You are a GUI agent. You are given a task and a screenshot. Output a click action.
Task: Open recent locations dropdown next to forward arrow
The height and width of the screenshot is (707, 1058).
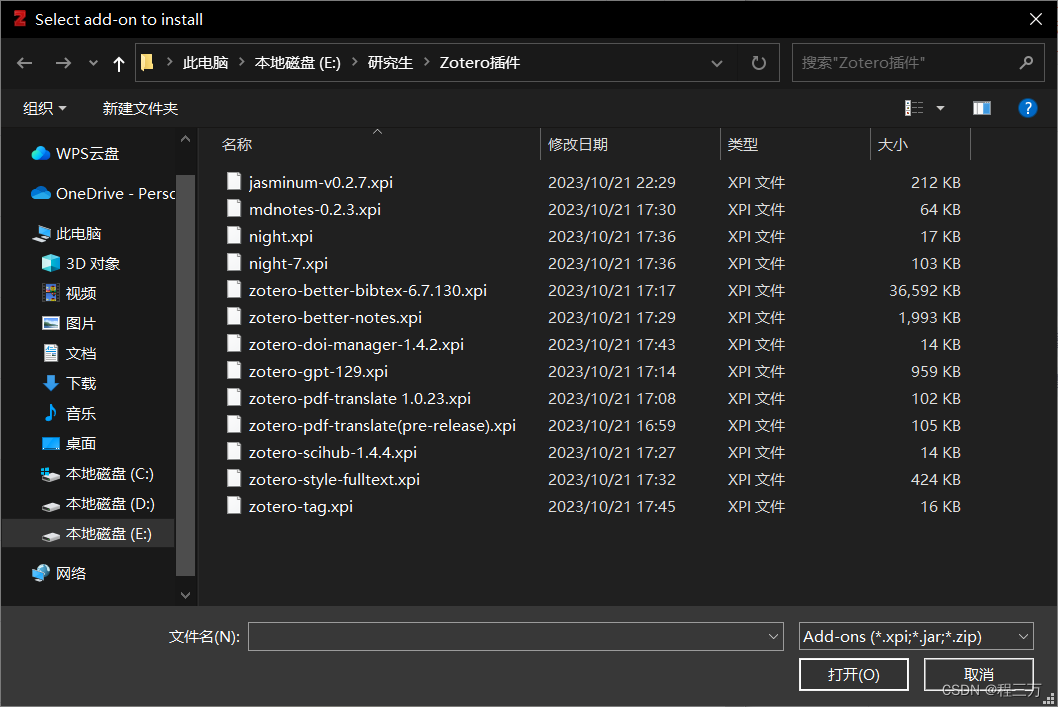tap(93, 63)
